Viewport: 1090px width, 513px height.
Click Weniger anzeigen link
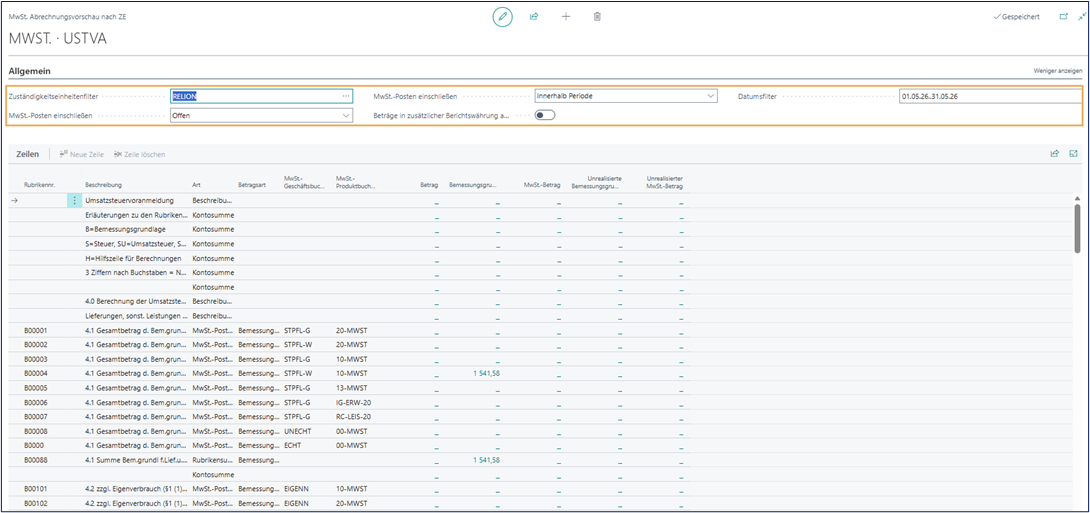1058,71
